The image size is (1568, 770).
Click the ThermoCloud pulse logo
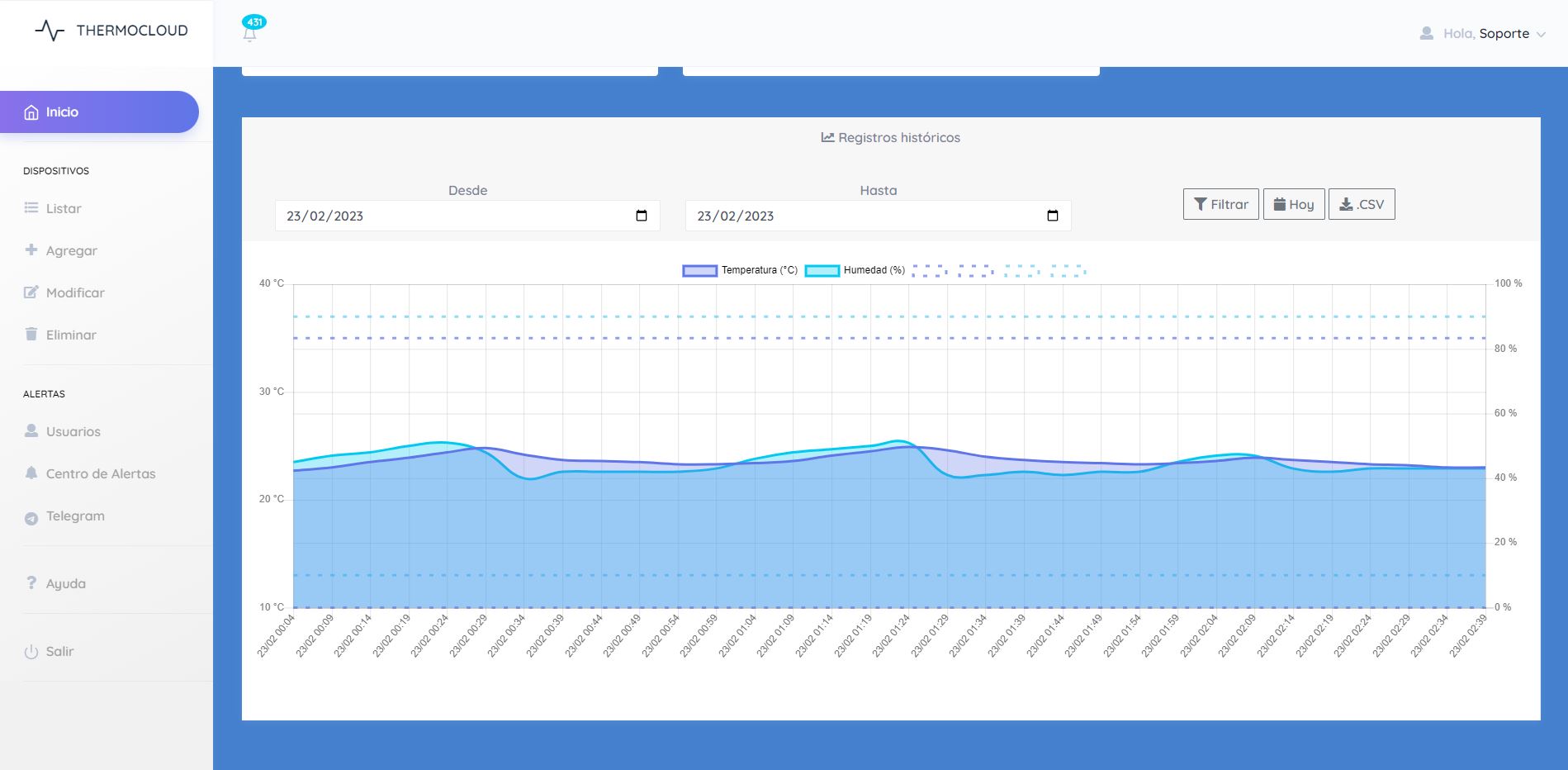50,31
